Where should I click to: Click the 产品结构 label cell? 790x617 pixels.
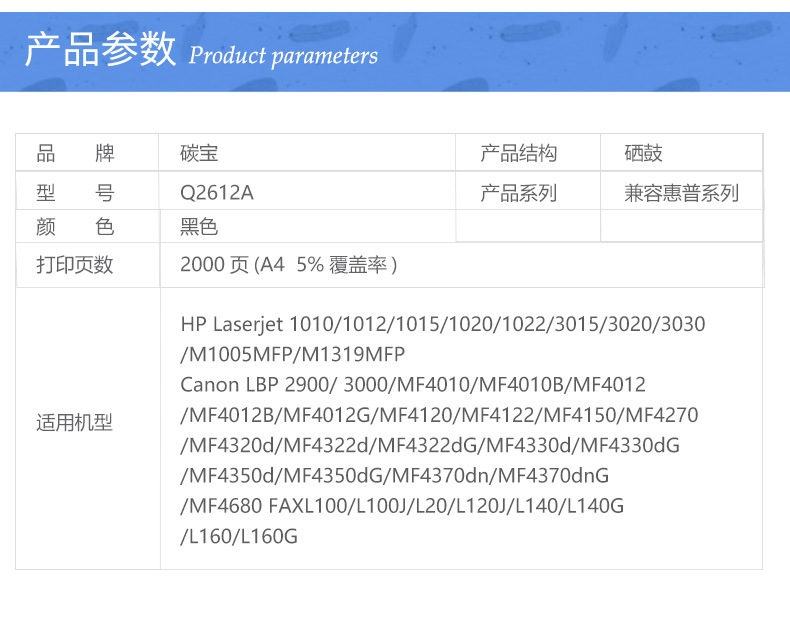(x=528, y=153)
